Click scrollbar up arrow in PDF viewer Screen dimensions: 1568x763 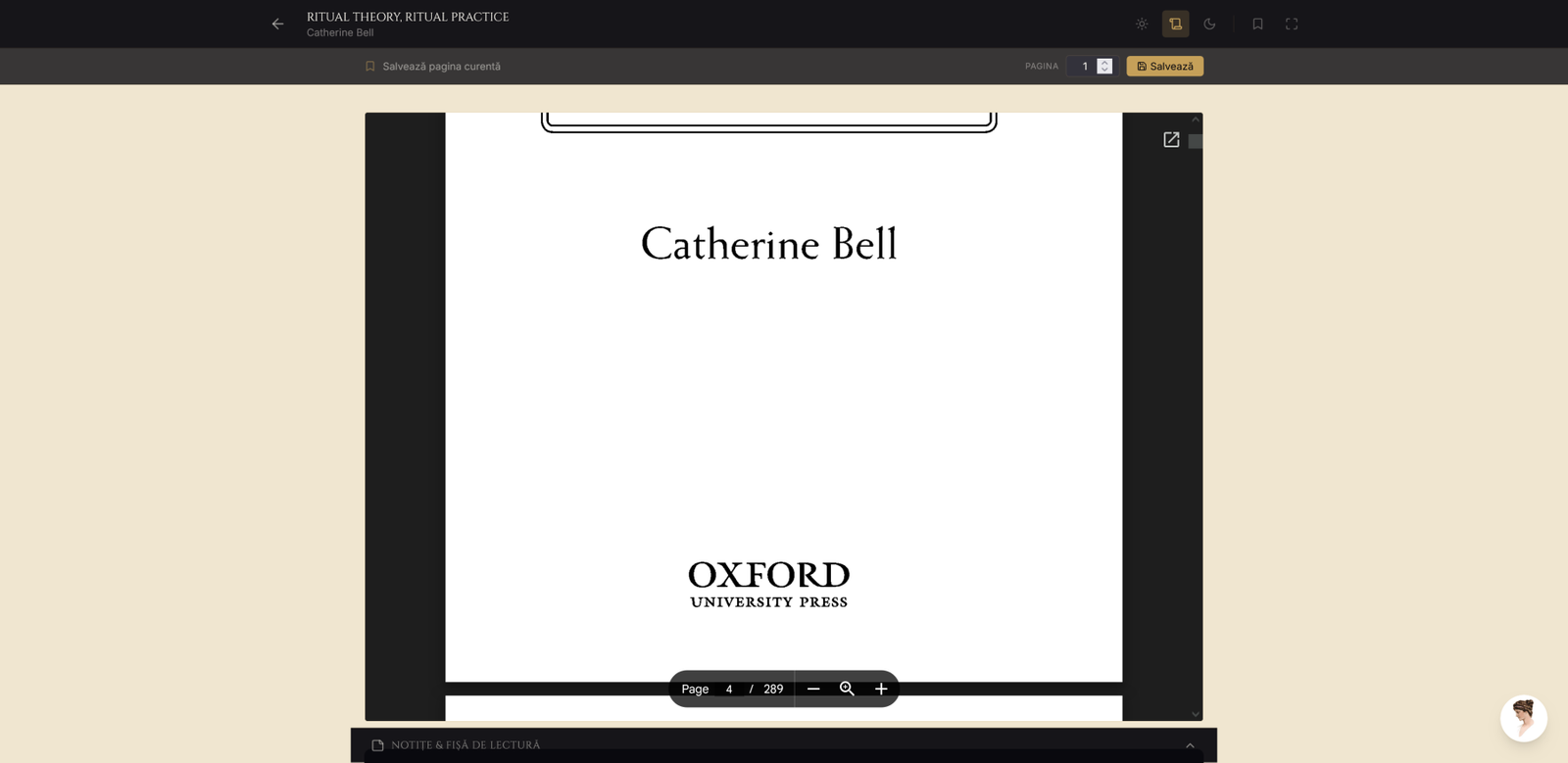[x=1196, y=119]
